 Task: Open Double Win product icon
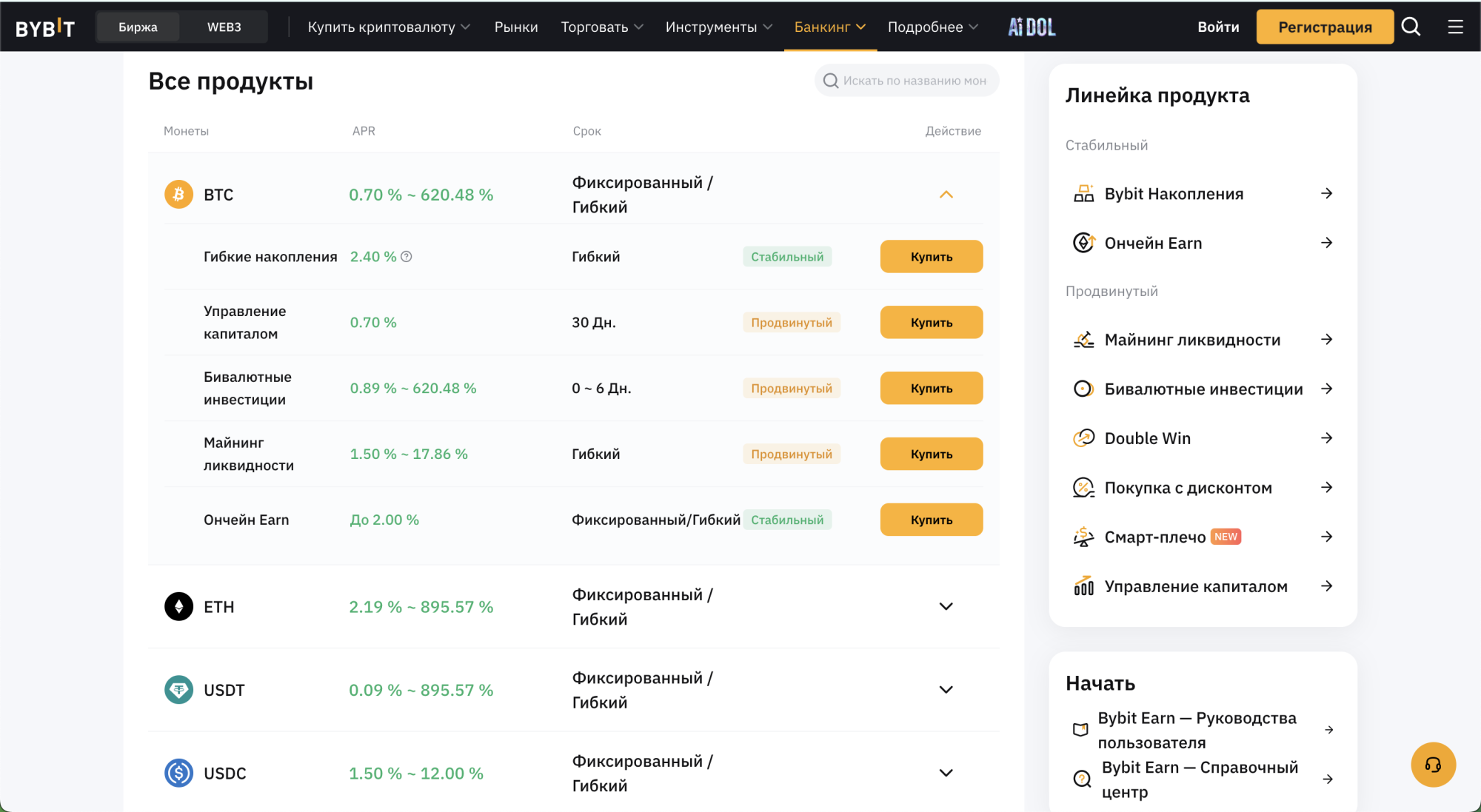click(1083, 438)
